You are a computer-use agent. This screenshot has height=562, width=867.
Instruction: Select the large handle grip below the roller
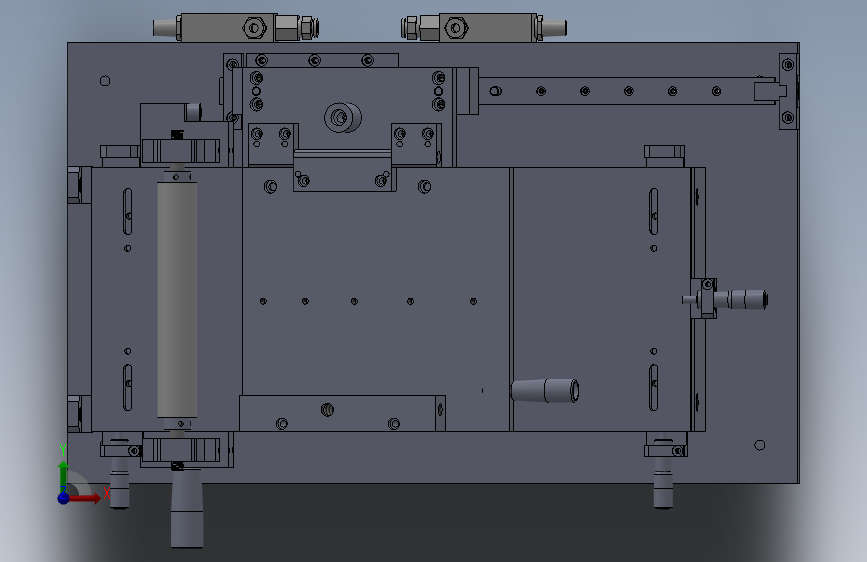pyautogui.click(x=186, y=509)
